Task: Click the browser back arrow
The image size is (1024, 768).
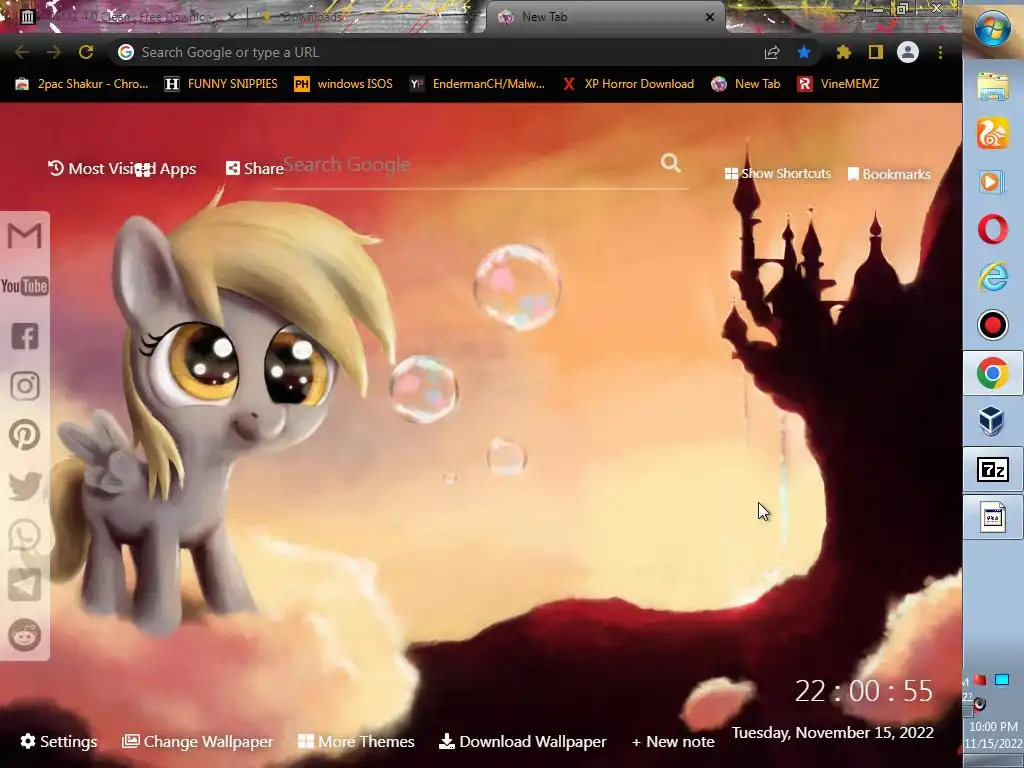Action: coord(22,52)
